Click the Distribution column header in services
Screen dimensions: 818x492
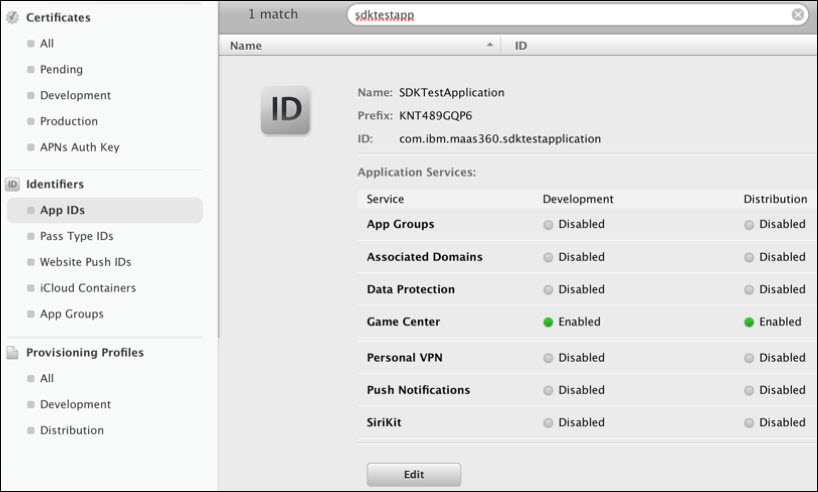coord(775,199)
